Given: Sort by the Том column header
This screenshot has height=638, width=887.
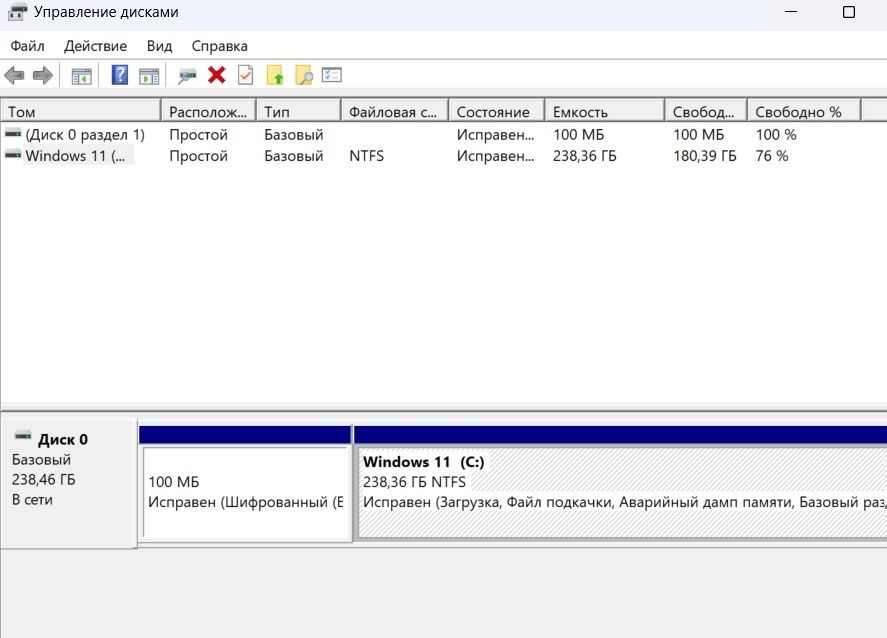Looking at the screenshot, I should 81,111.
